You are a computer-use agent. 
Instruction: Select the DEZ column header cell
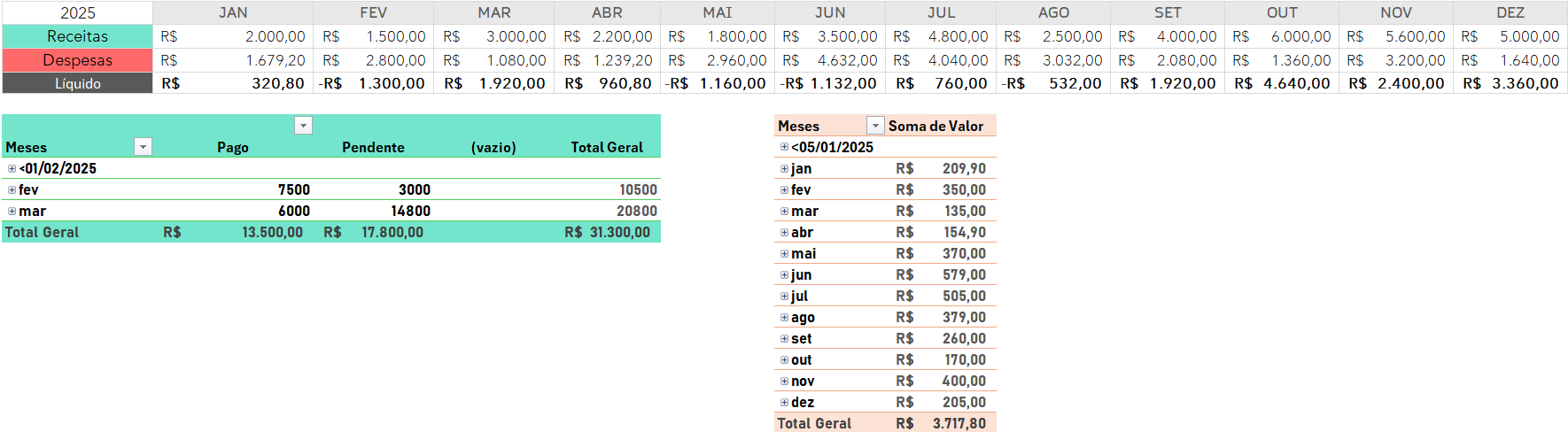pyautogui.click(x=1510, y=12)
